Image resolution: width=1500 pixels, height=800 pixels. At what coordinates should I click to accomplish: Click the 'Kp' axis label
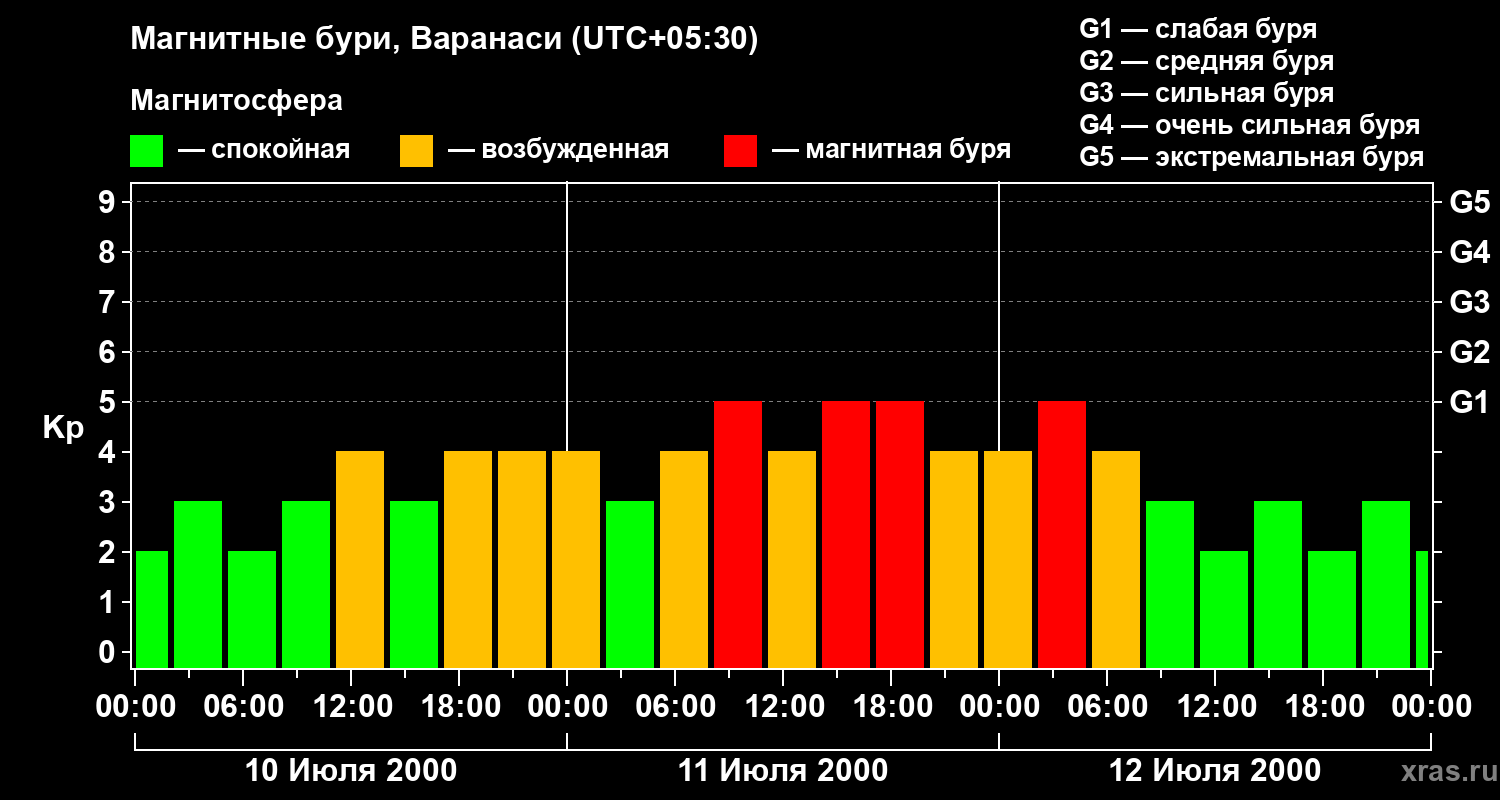[64, 428]
